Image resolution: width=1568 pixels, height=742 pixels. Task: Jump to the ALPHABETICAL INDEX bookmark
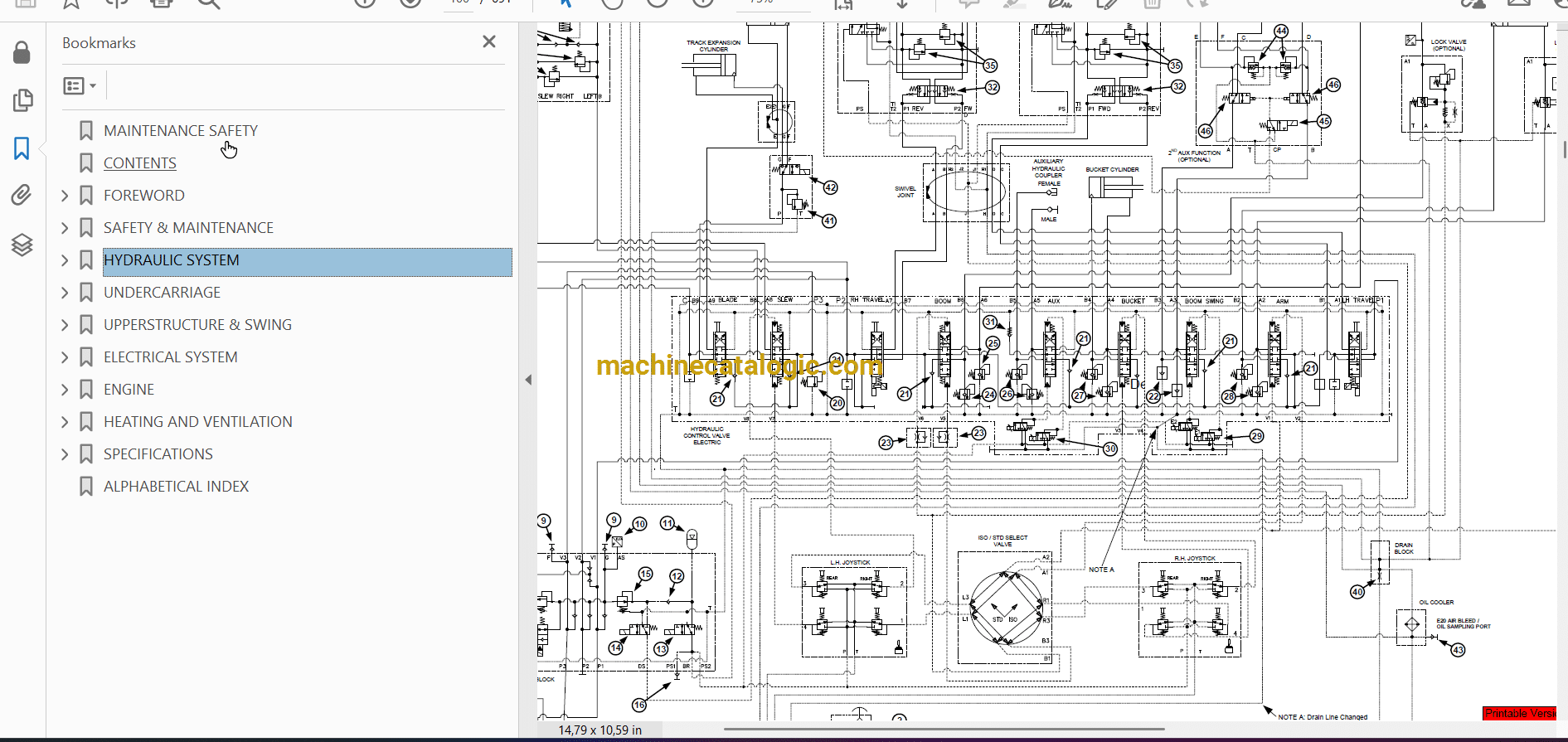pyautogui.click(x=176, y=487)
